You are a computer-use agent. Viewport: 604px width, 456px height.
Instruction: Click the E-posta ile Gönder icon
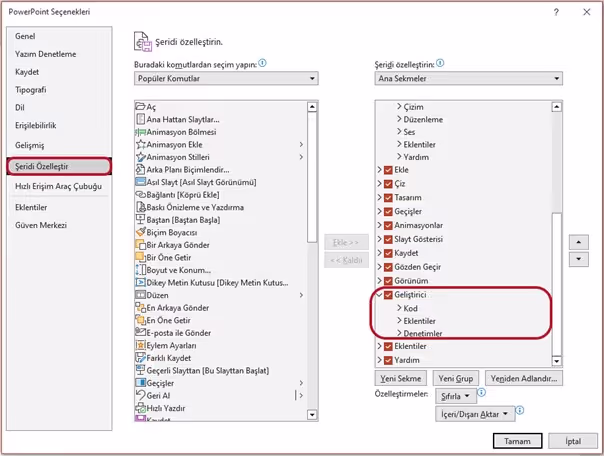[x=141, y=333]
